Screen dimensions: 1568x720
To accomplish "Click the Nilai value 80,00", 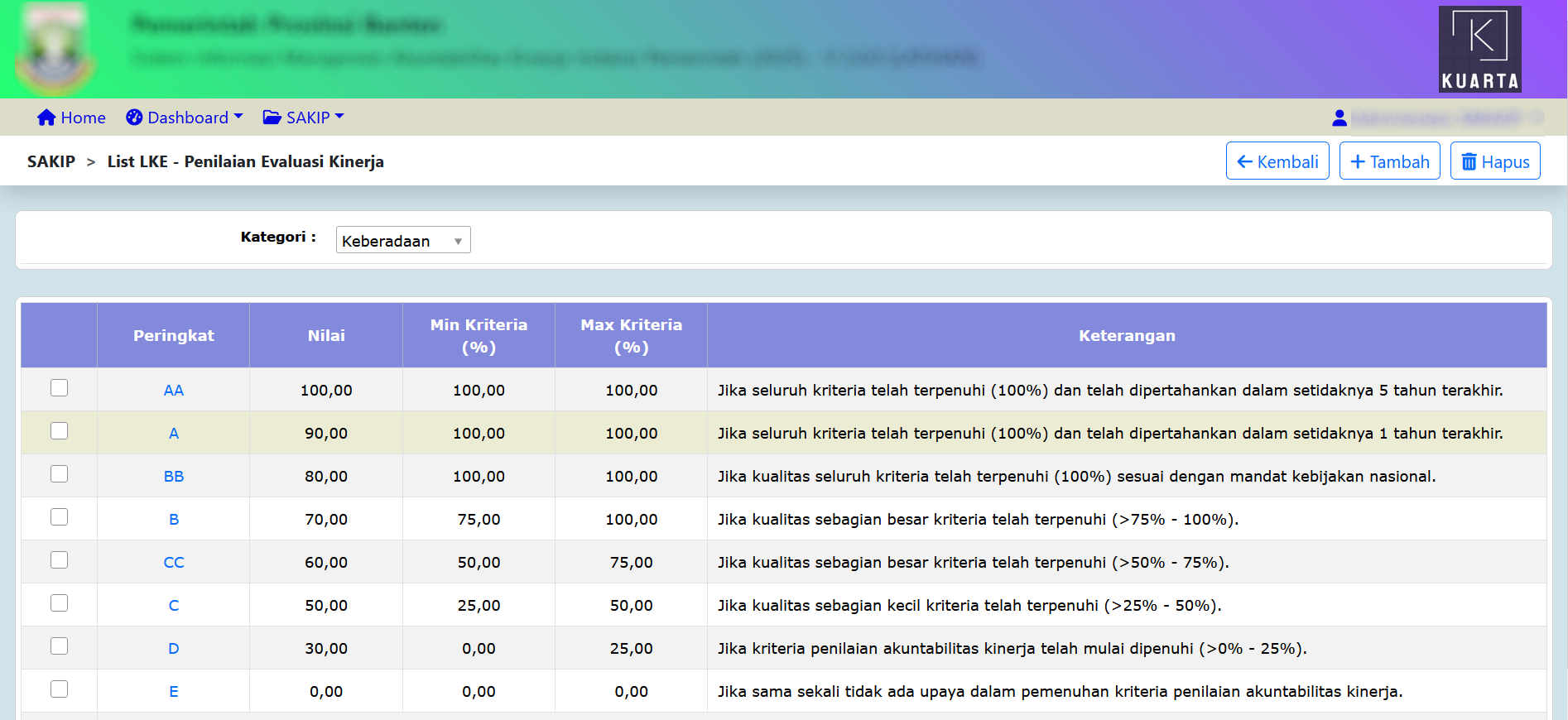I will point(326,477).
